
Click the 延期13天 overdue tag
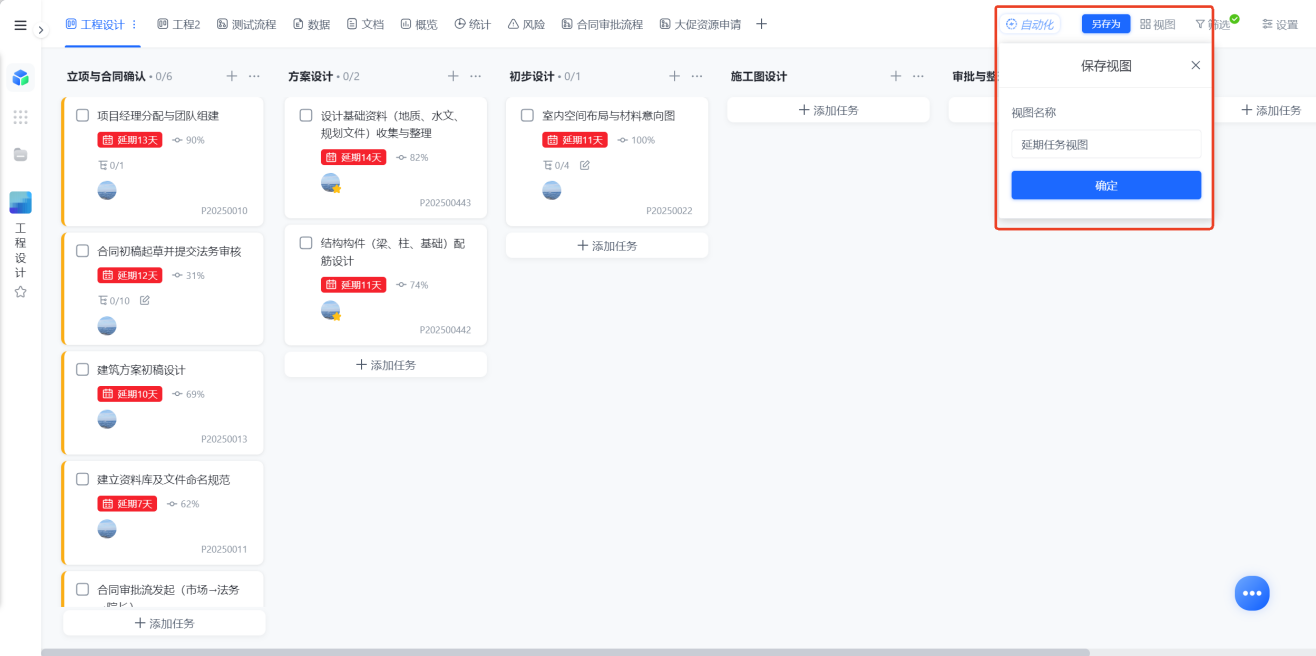(x=129, y=140)
